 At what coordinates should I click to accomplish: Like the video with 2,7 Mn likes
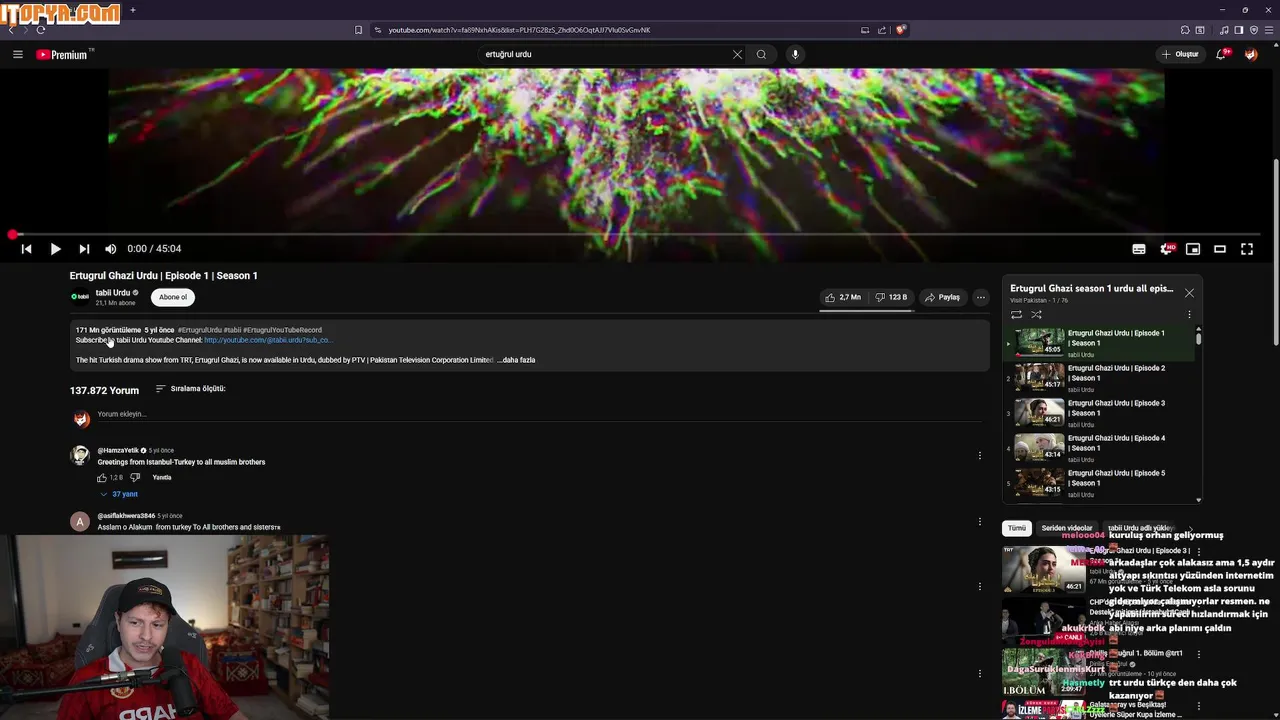point(843,297)
